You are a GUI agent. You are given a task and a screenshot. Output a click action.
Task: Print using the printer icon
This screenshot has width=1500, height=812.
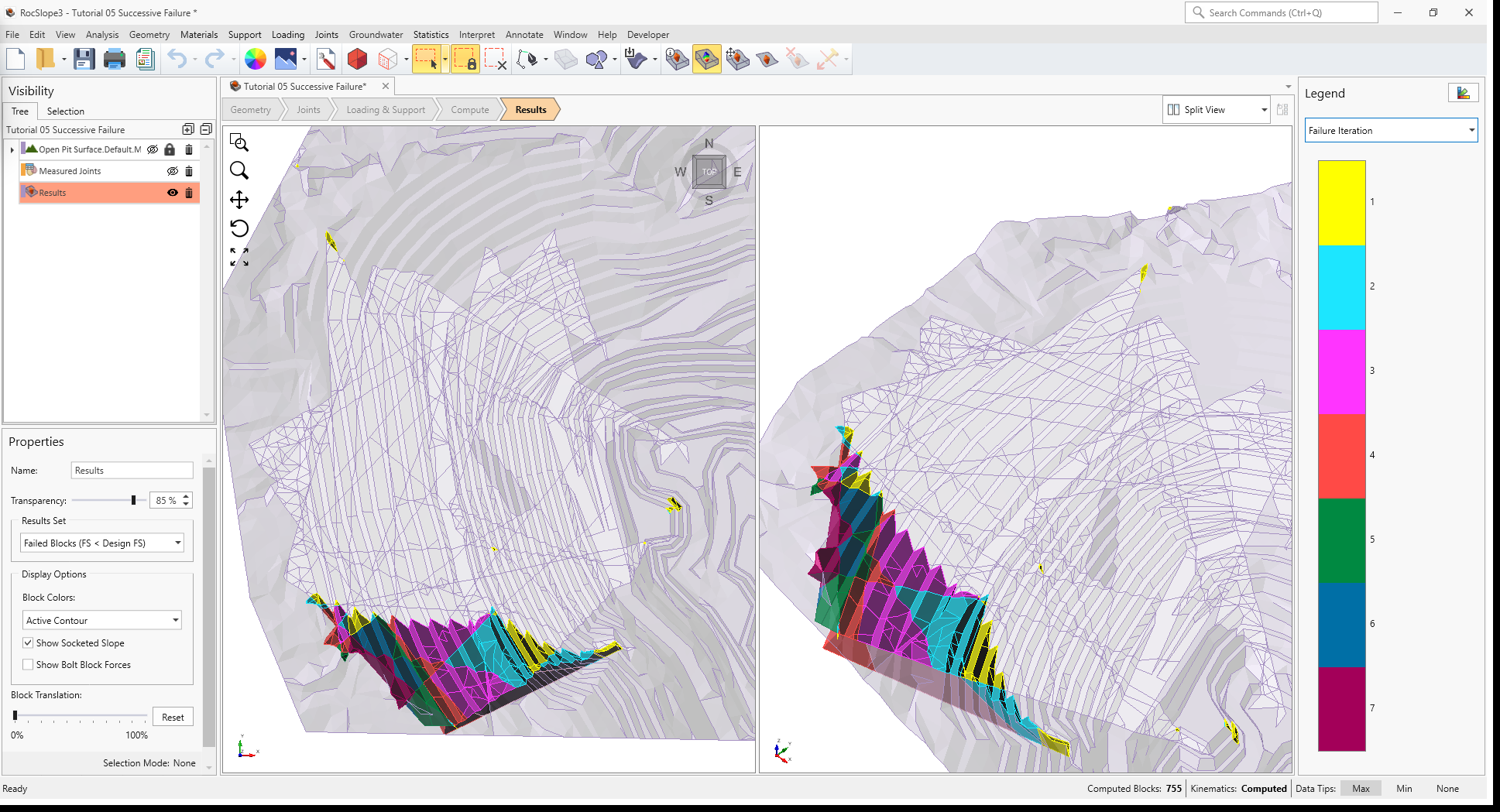tap(115, 59)
